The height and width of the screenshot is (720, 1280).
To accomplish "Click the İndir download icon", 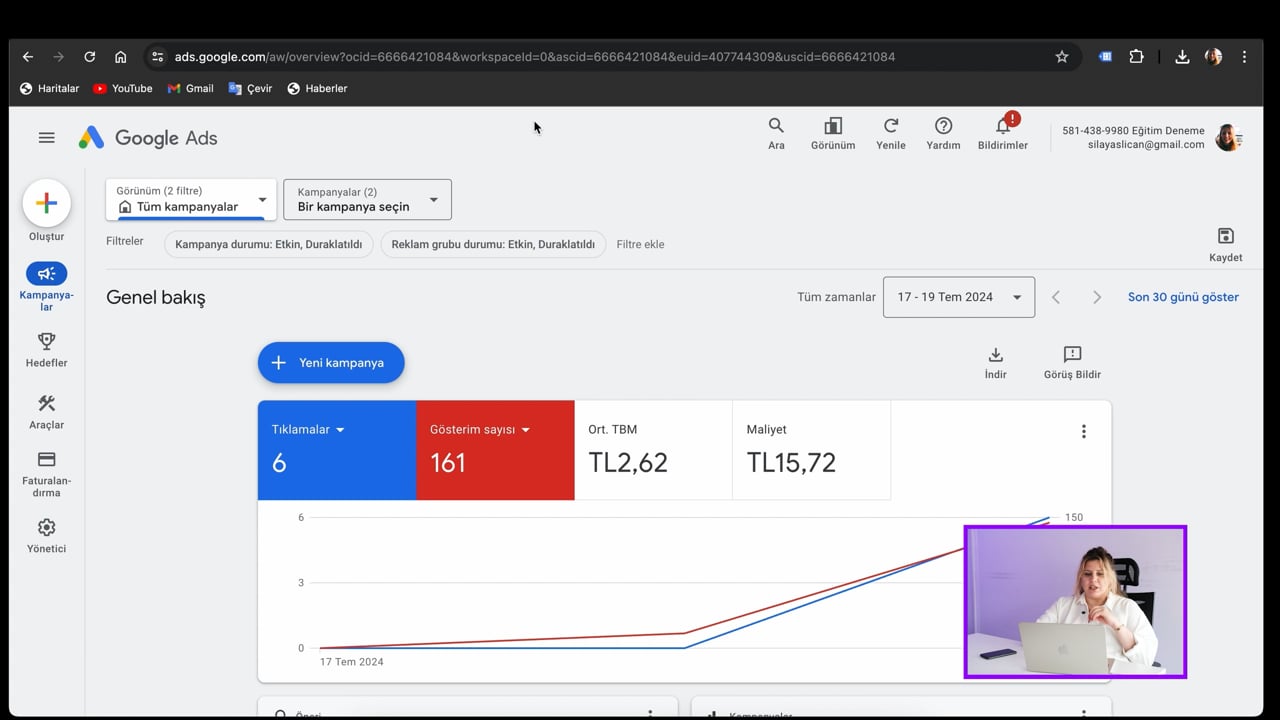I will tap(995, 363).
